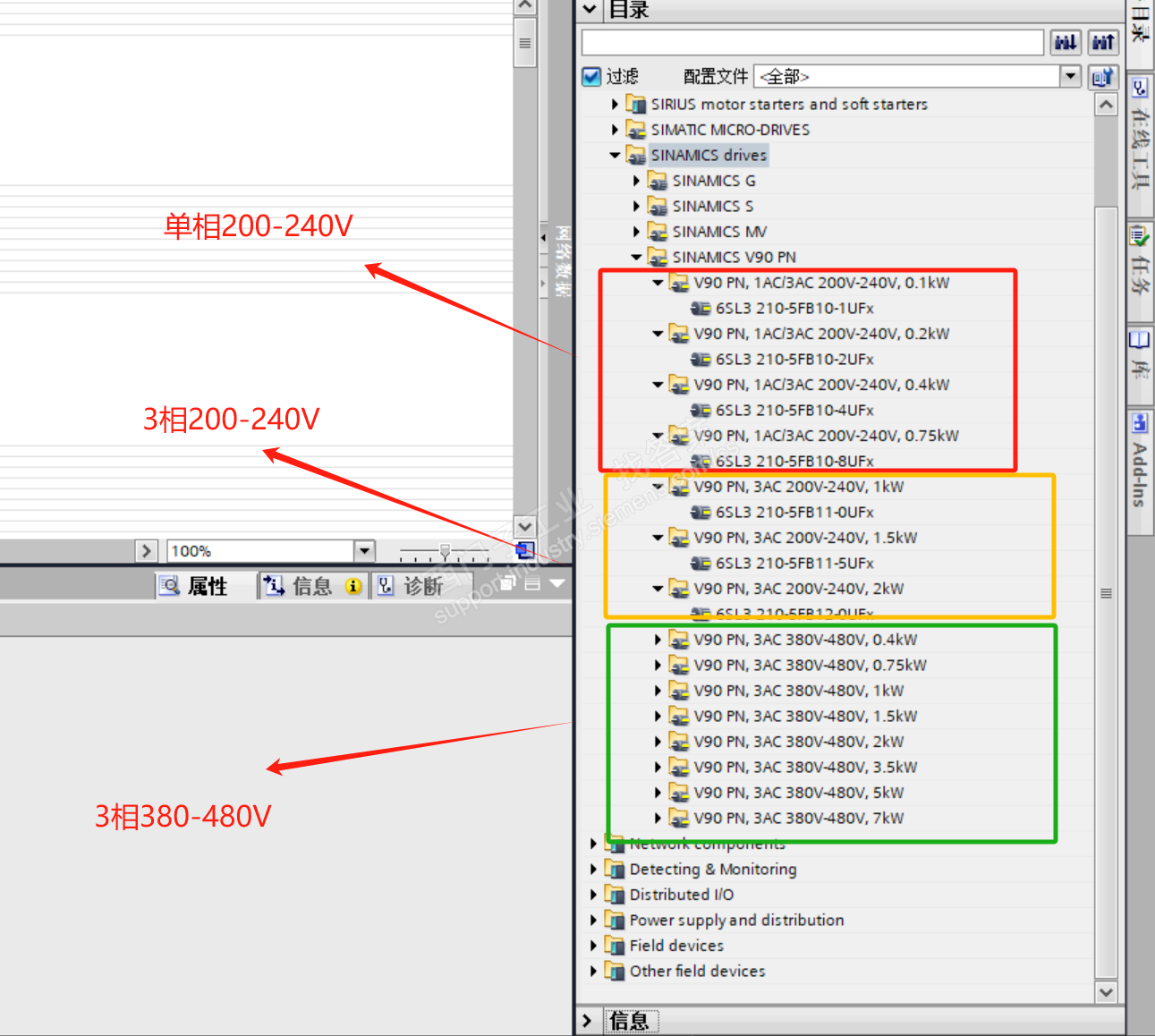The height and width of the screenshot is (1036, 1155).
Task: Click the Power supply and distribution folder icon
Action: coord(615,920)
